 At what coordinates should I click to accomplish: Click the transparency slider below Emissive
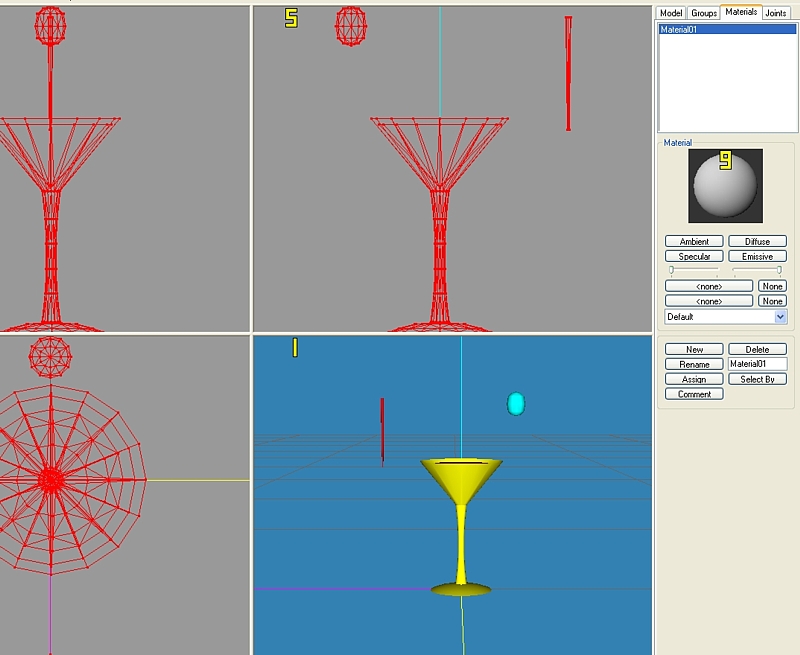757,270
